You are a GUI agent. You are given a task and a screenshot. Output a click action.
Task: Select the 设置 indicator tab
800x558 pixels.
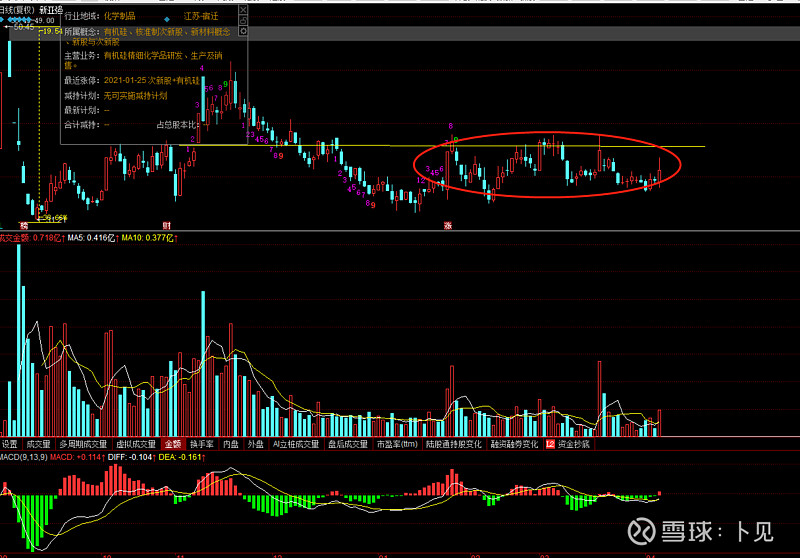10,443
